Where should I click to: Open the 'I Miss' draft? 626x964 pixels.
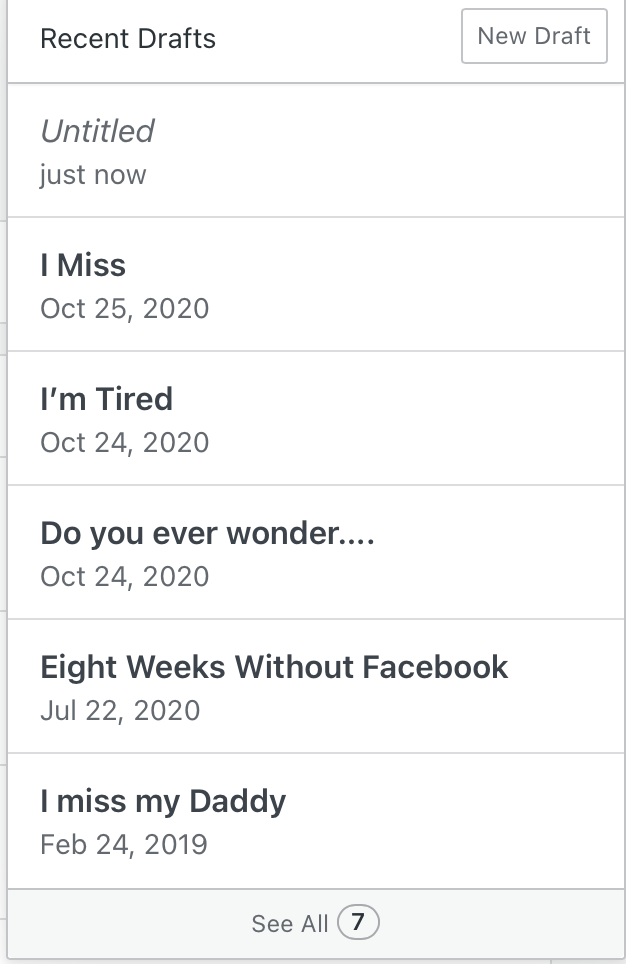click(x=83, y=265)
